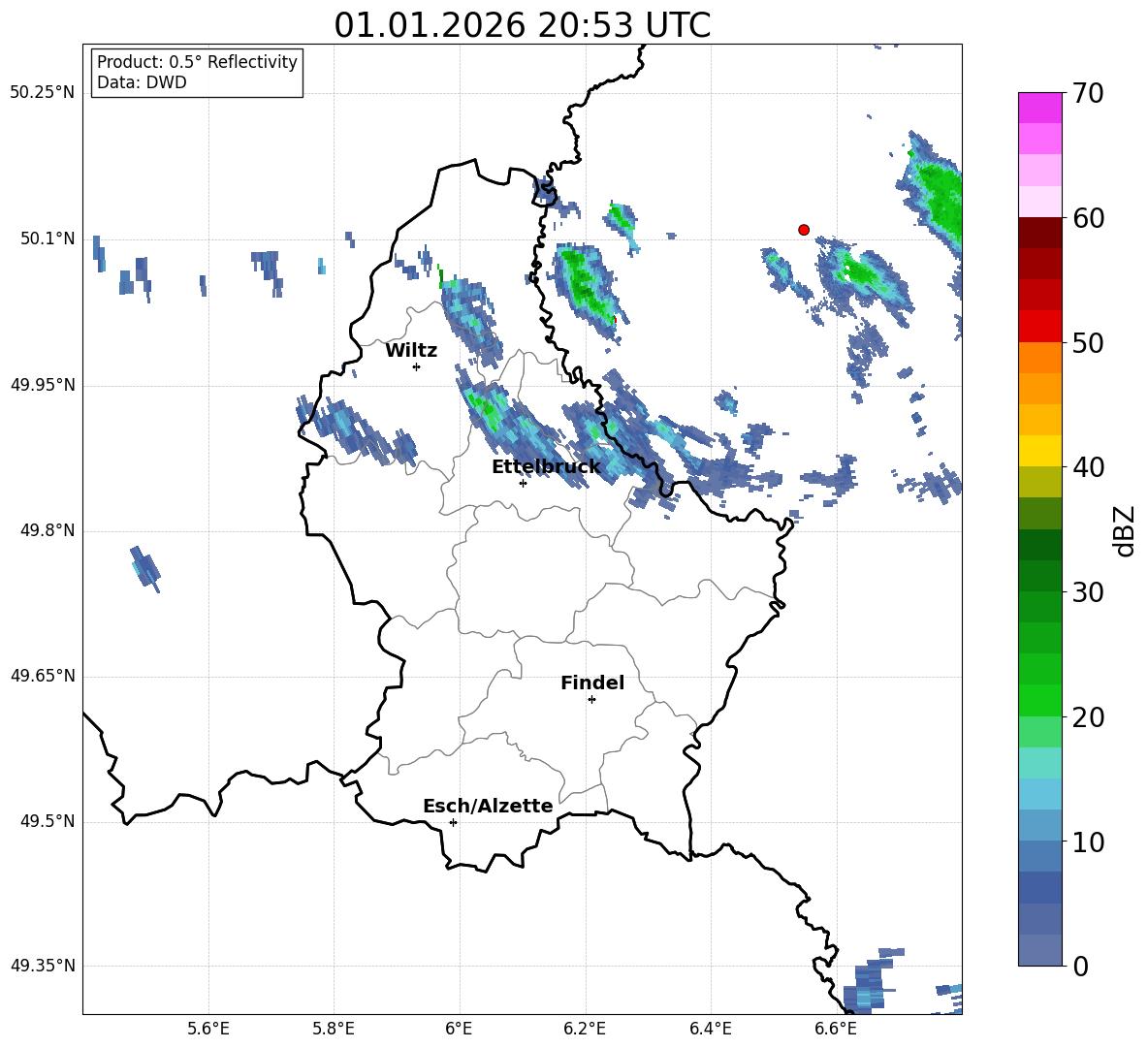Select the Findel city label

592,683
